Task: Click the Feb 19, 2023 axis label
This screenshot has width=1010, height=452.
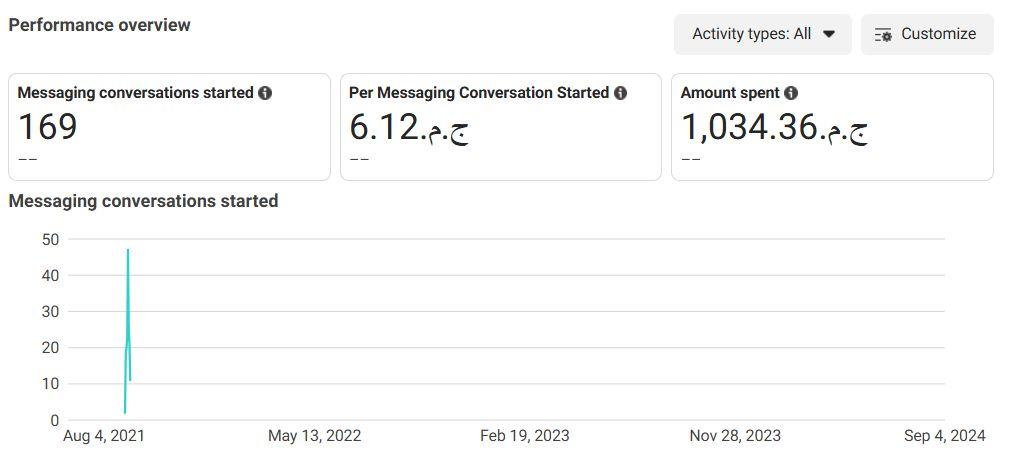Action: [525, 435]
